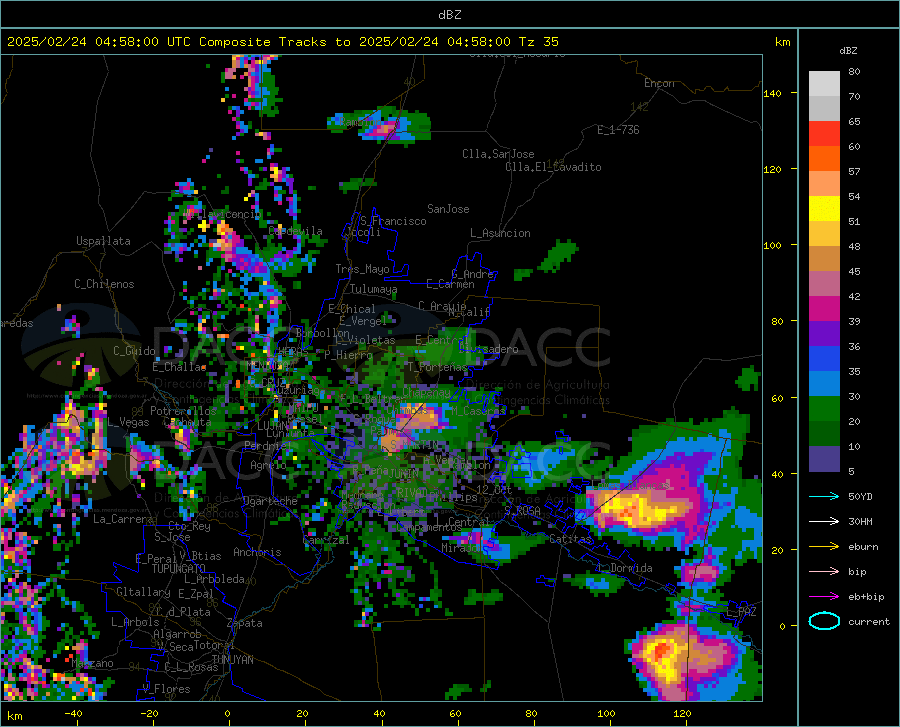Image resolution: width=900 pixels, height=727 pixels.
Task: Click the La_Carrera map label
Action: [123, 519]
